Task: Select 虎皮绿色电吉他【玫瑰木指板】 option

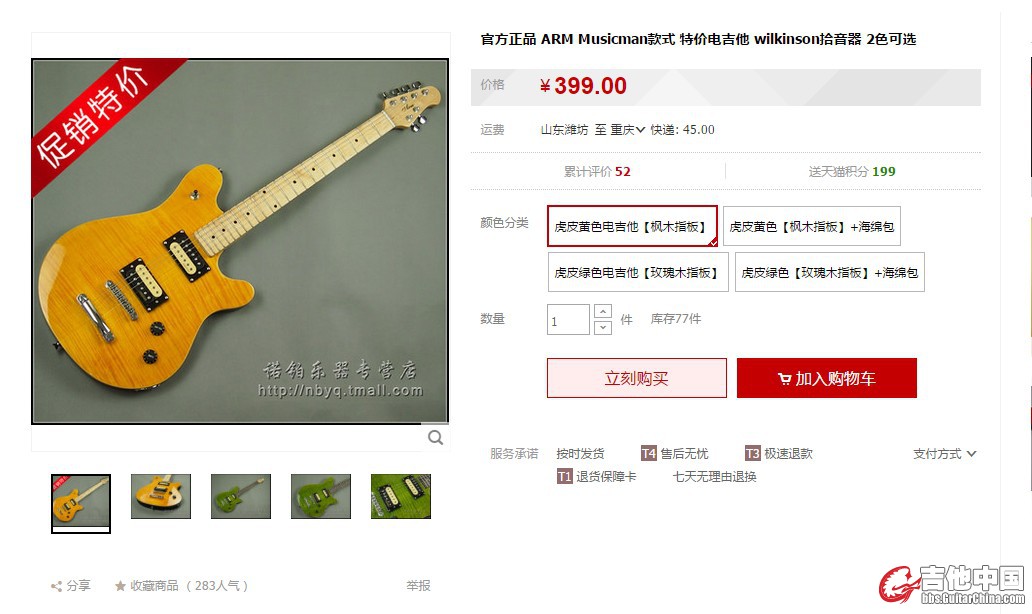Action: [638, 272]
